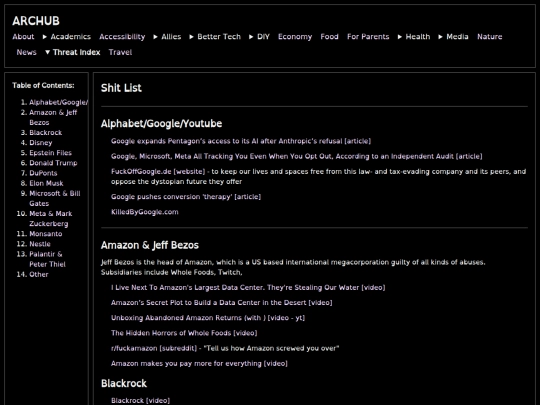Open 'Google pushes conversion therapy' article link

pos(186,197)
